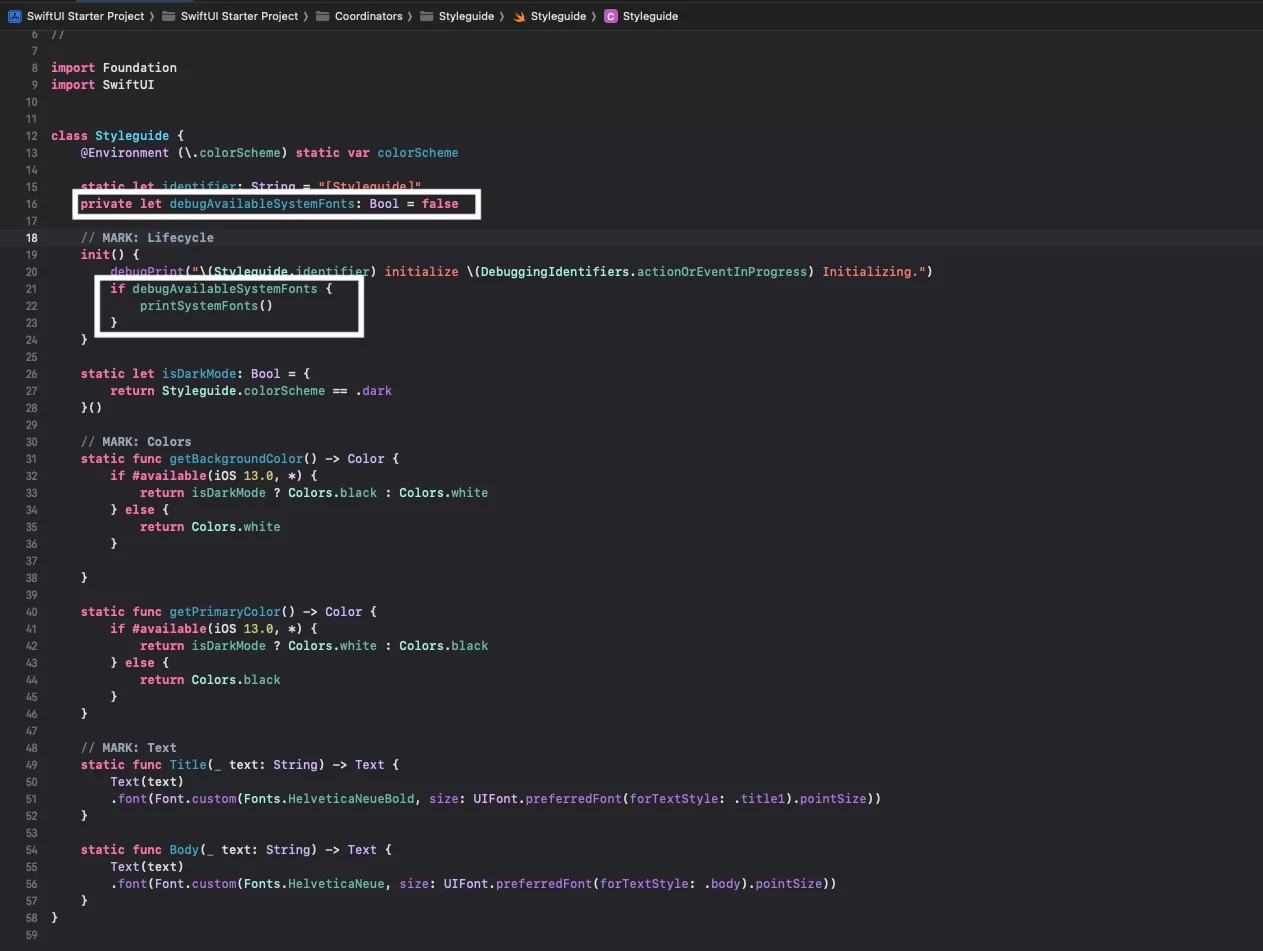This screenshot has height=951, width=1263.
Task: Open SwiftUI Starter Project breadcrumb with project icon
Action: (85, 16)
